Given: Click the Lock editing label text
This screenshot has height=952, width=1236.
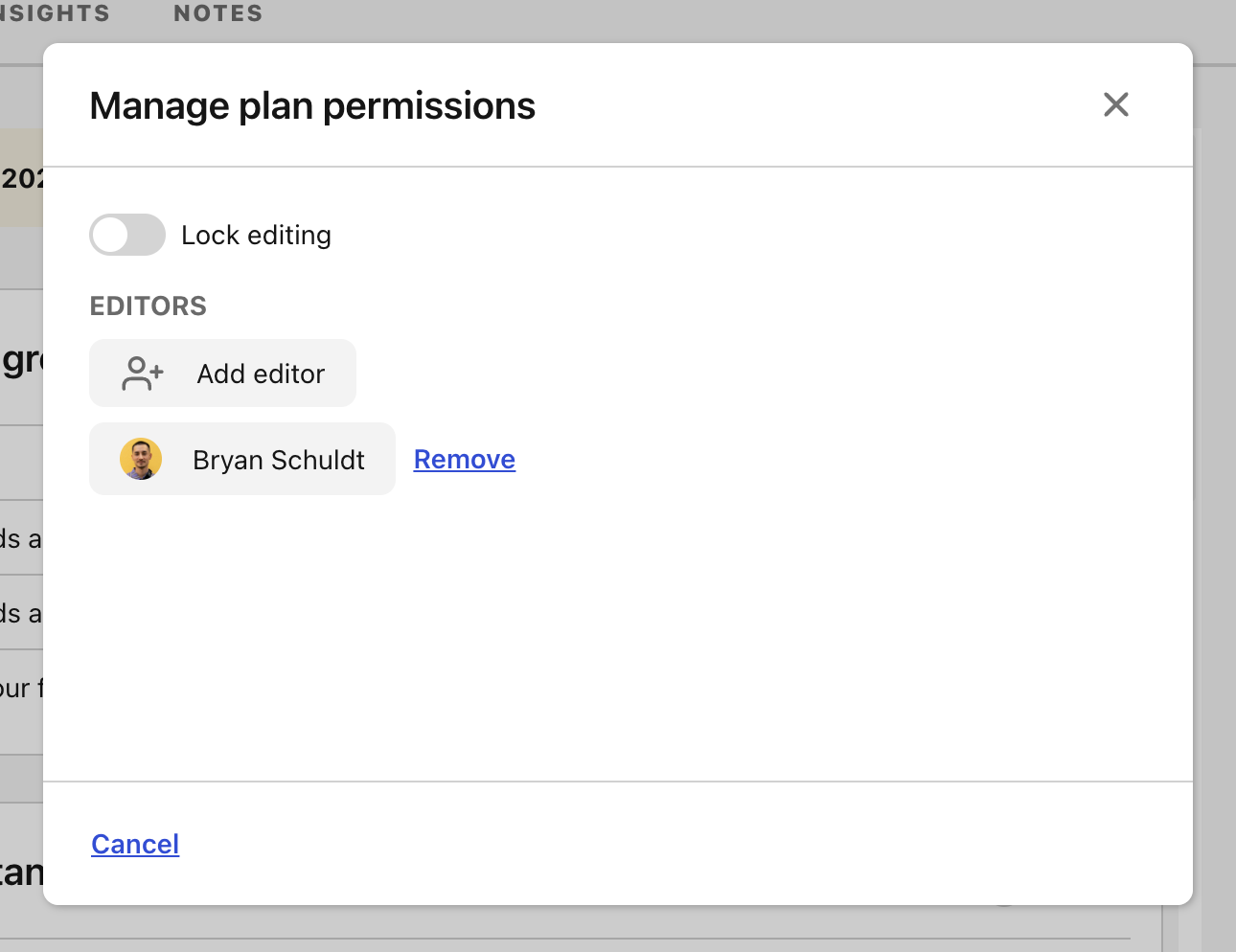Looking at the screenshot, I should (256, 235).
